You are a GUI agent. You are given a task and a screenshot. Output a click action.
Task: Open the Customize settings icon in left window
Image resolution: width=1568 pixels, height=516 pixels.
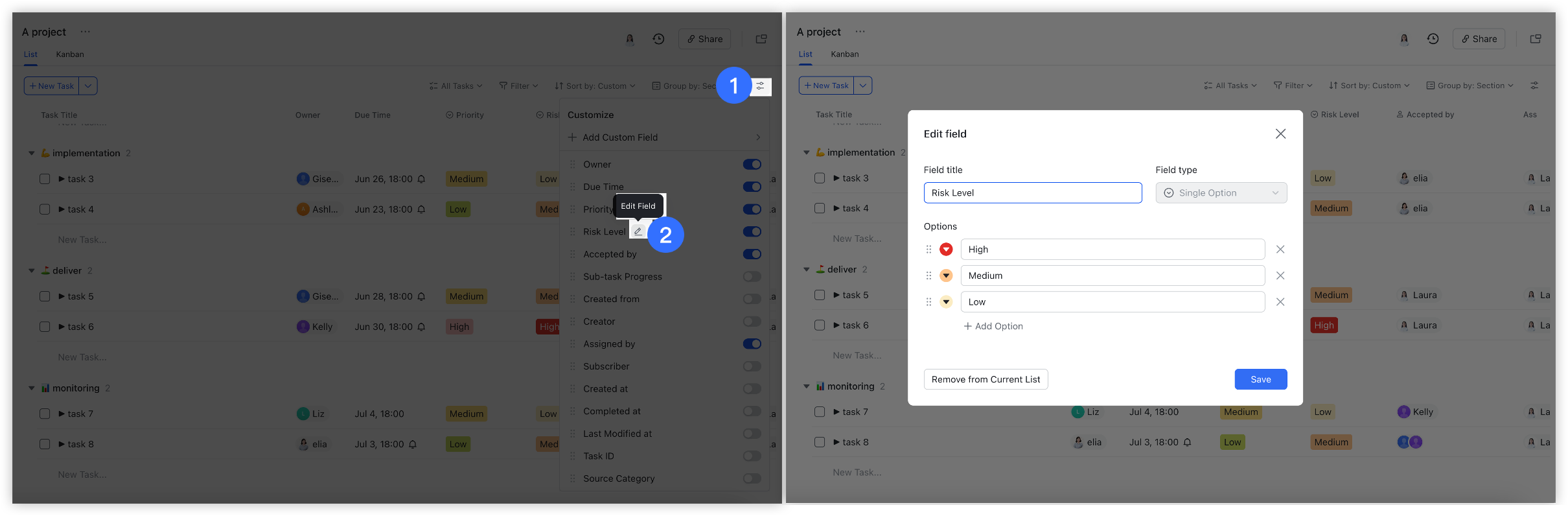click(761, 86)
